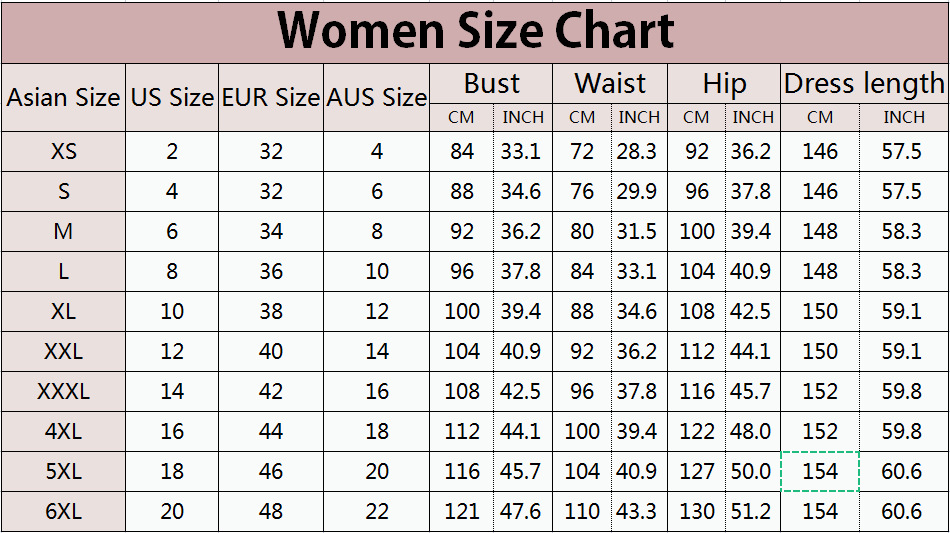The height and width of the screenshot is (533, 950).
Task: Select the XL row bust inch cell
Action: pos(521,311)
